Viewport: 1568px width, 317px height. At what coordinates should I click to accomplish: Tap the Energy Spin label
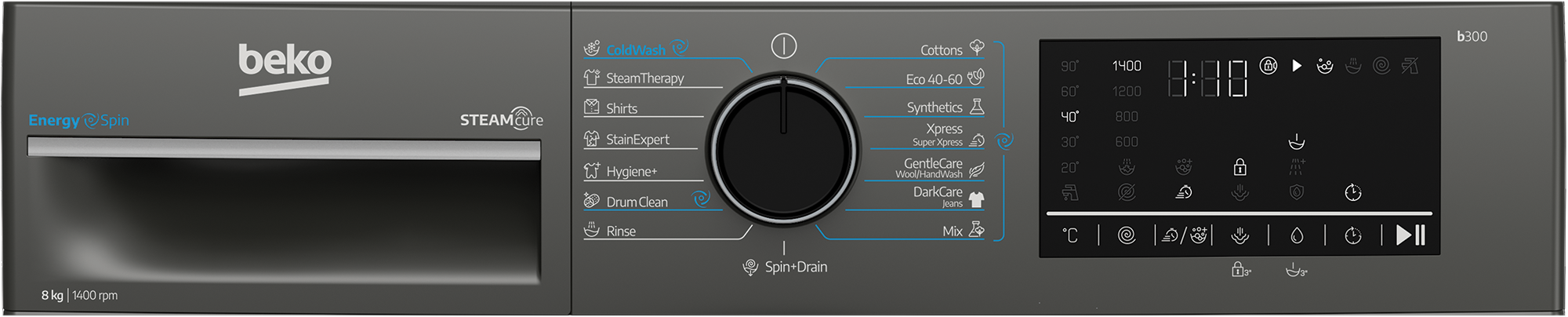(78, 120)
